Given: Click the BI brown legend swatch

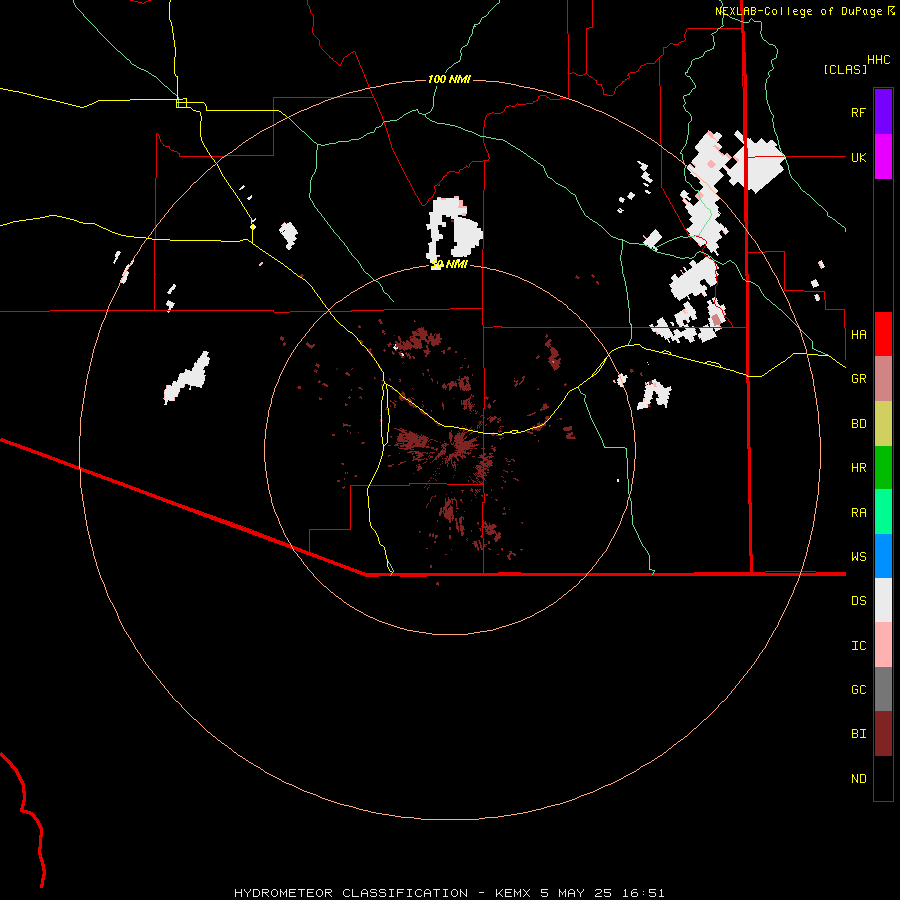Looking at the screenshot, I should [x=883, y=734].
